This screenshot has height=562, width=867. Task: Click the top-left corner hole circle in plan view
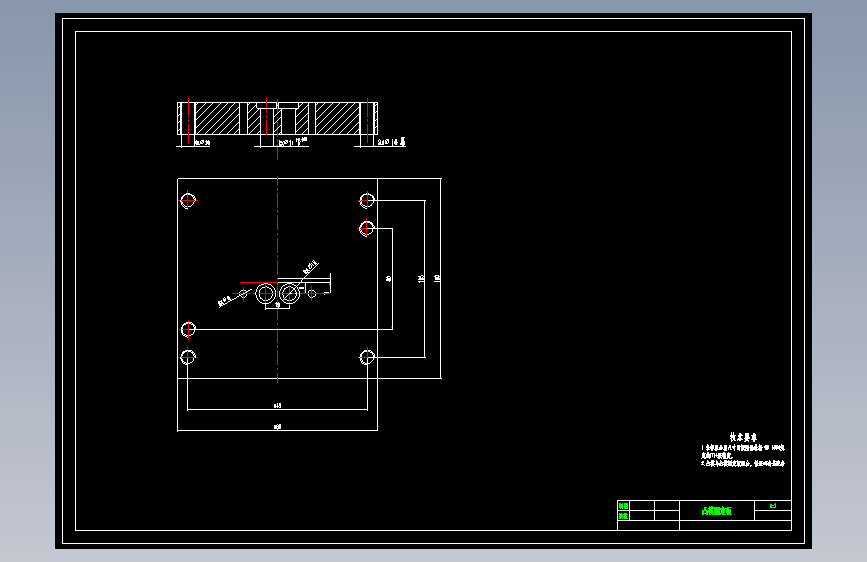click(188, 200)
